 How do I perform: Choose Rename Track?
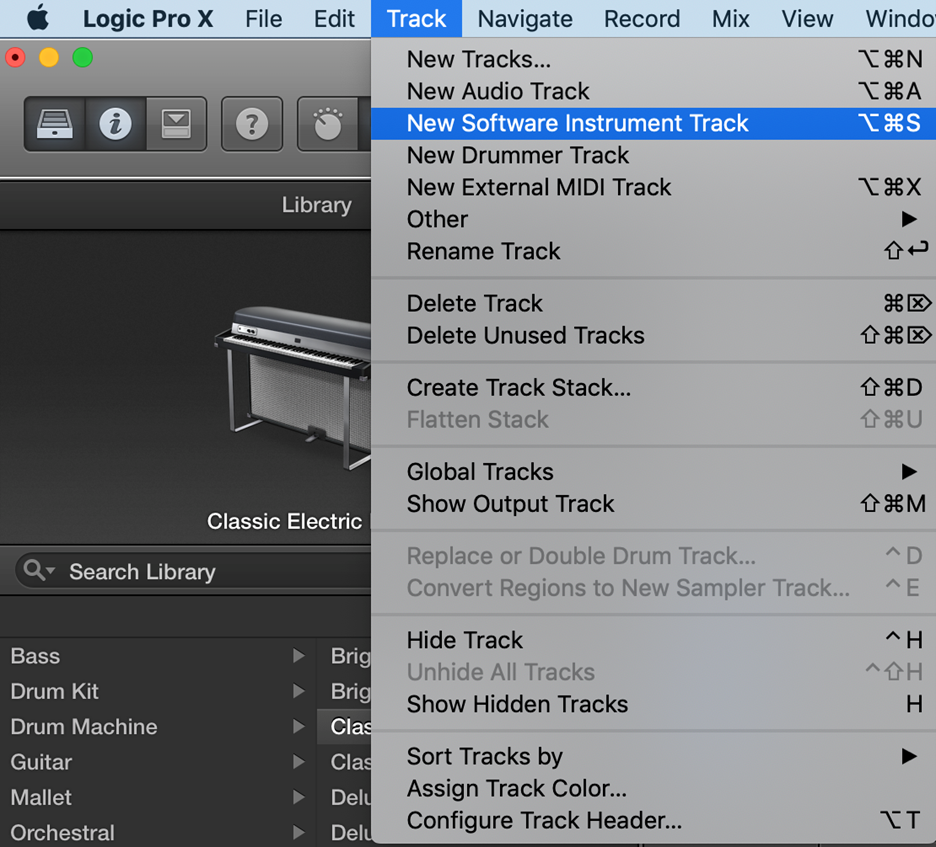[x=654, y=251]
